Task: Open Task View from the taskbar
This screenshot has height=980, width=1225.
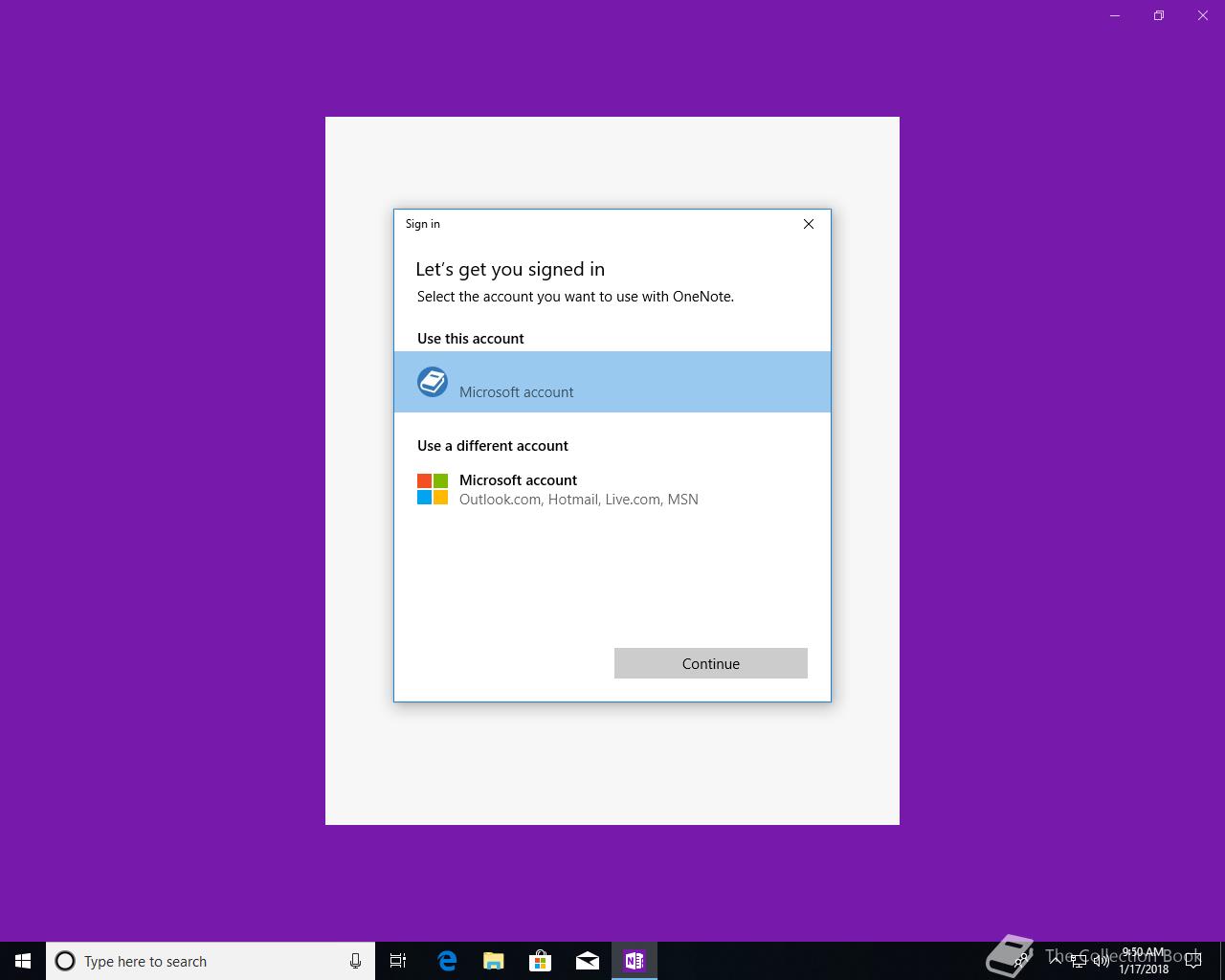Action: click(398, 961)
